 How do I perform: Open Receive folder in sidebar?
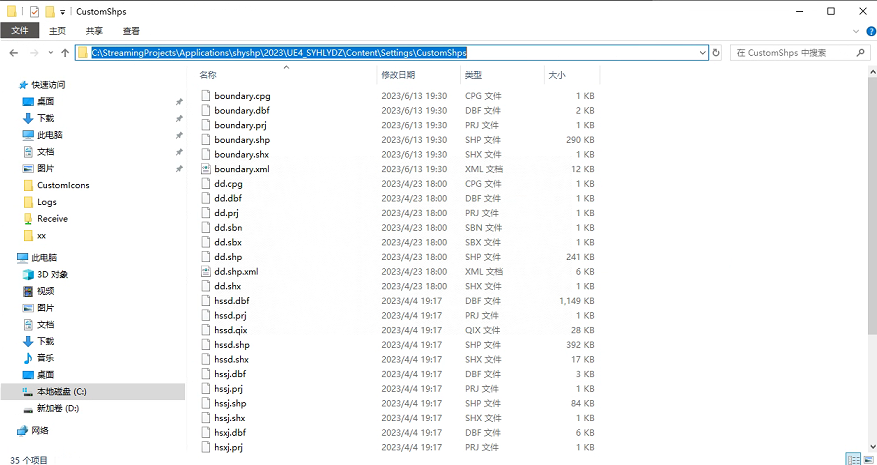(52, 219)
